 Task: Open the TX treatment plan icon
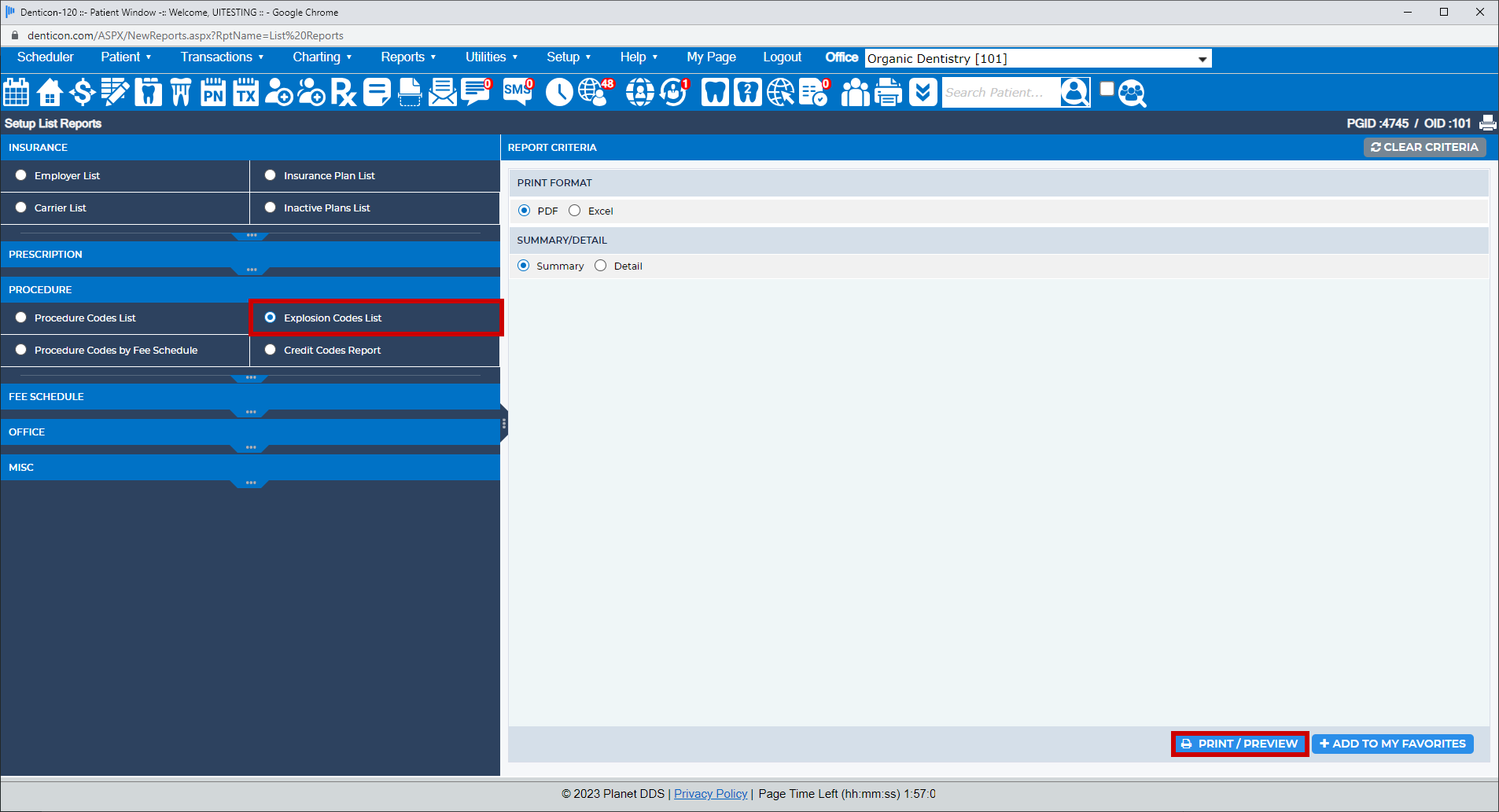(245, 92)
